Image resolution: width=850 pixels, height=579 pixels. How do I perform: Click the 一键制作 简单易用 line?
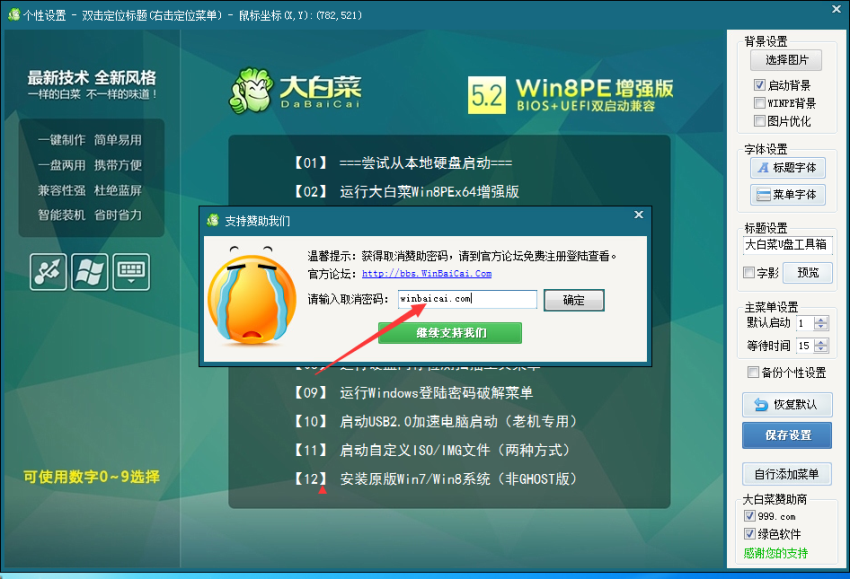click(x=90, y=140)
